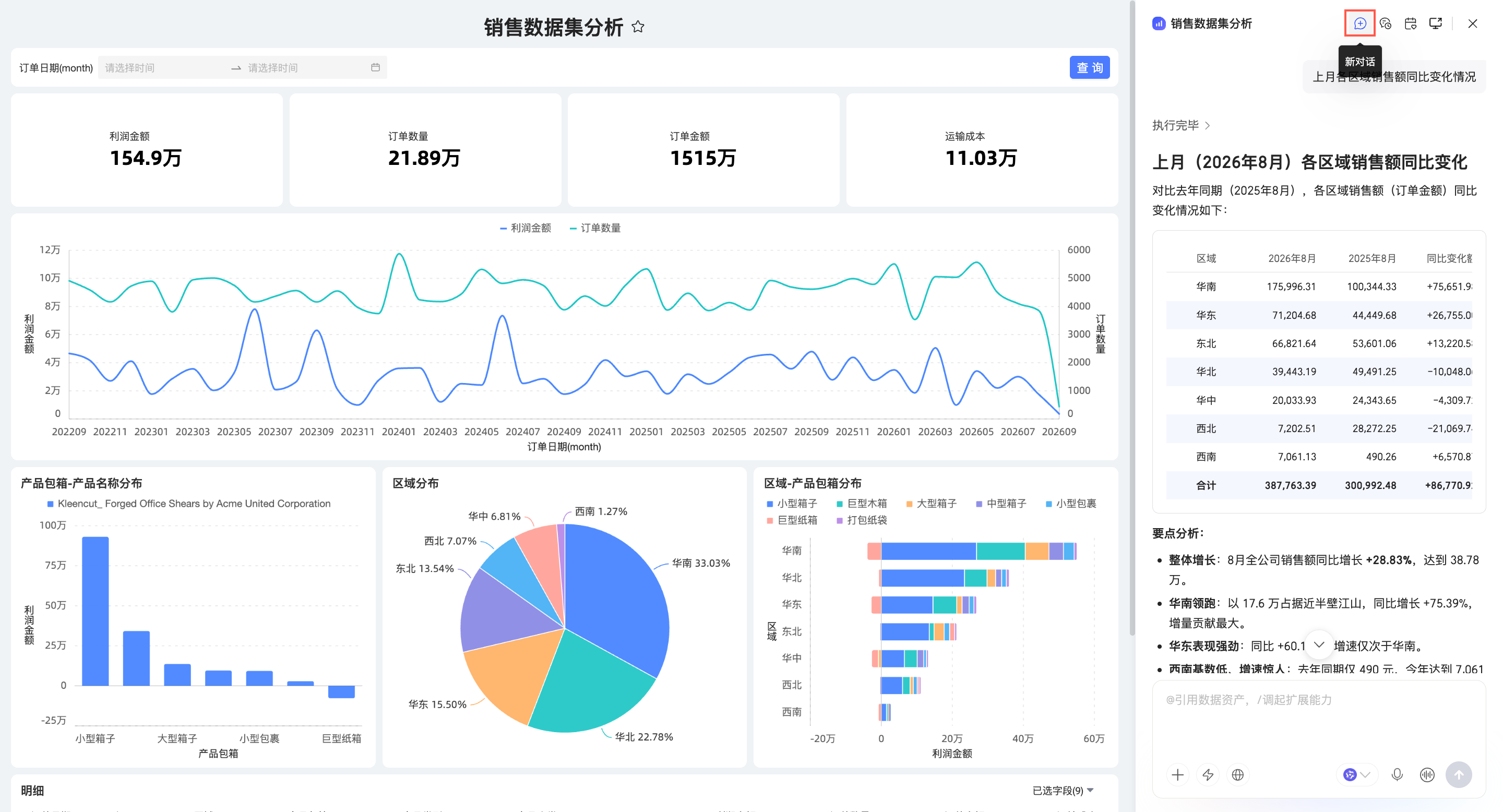Click the 区域-产品包箱分布 chart title
This screenshot has height=812, width=1503.
(812, 483)
